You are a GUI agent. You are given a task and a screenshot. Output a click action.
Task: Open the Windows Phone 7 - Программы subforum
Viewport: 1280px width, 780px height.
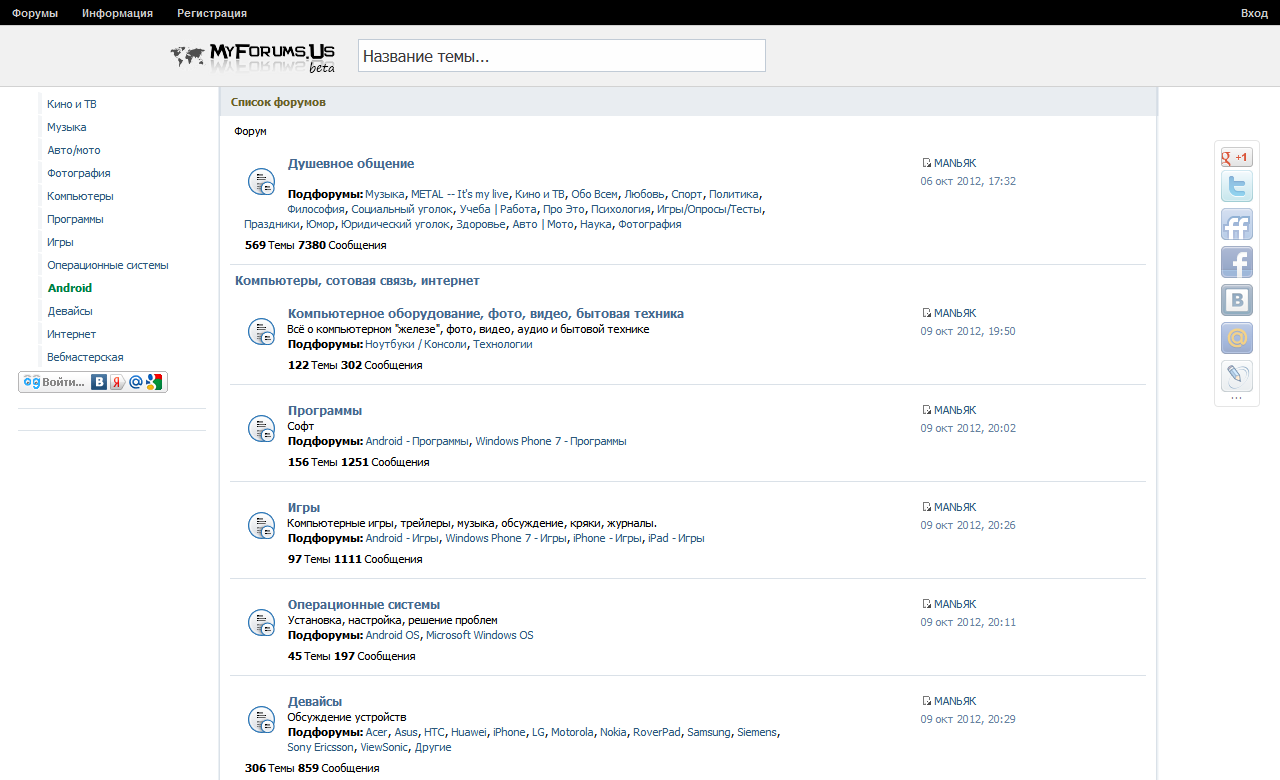point(550,441)
